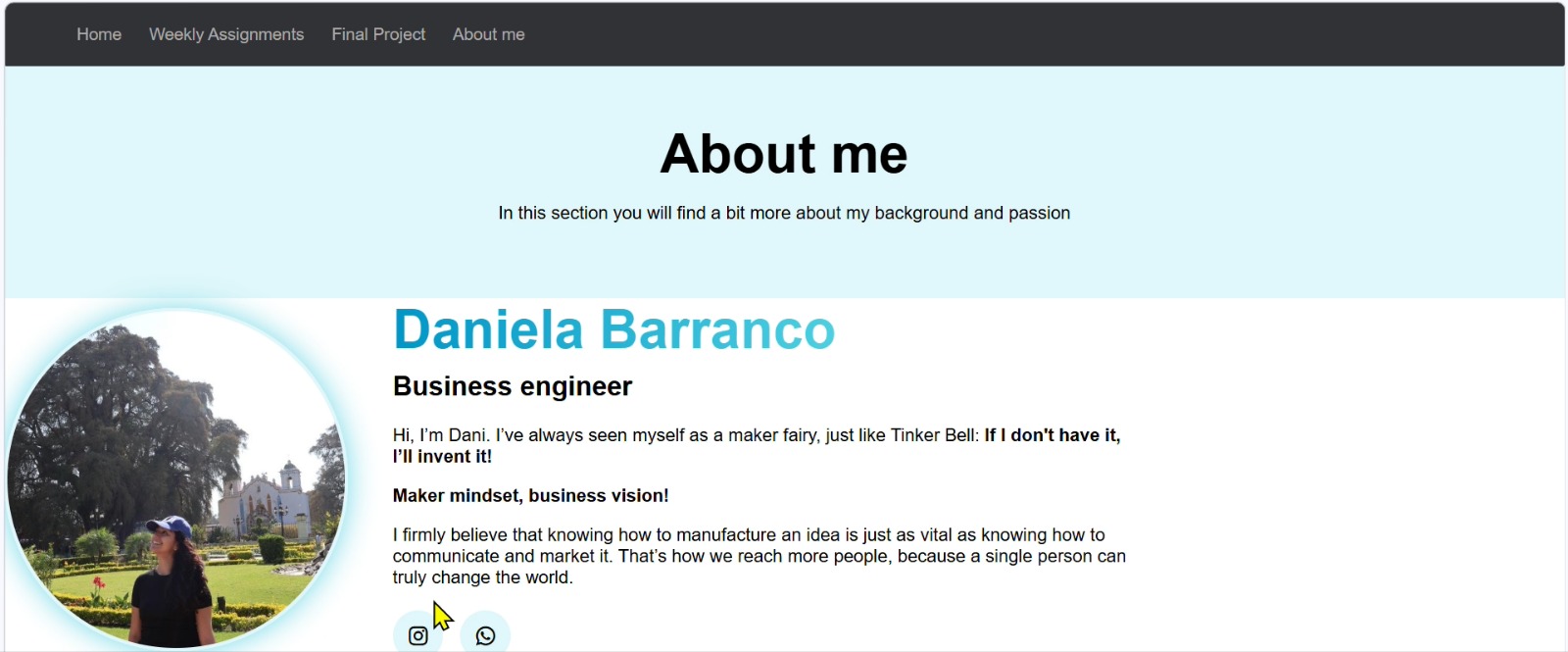The image size is (1568, 652).
Task: Click the "Maker mindset, business vision!" line
Action: pyautogui.click(x=530, y=496)
